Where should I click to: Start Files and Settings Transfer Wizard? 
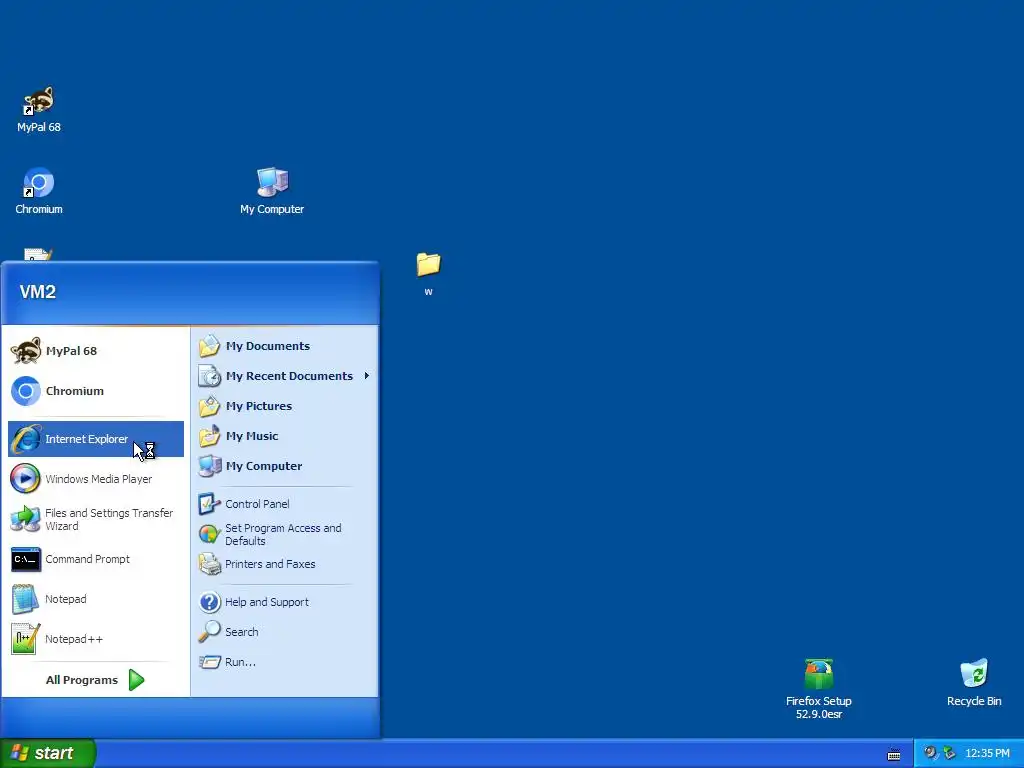click(x=96, y=519)
